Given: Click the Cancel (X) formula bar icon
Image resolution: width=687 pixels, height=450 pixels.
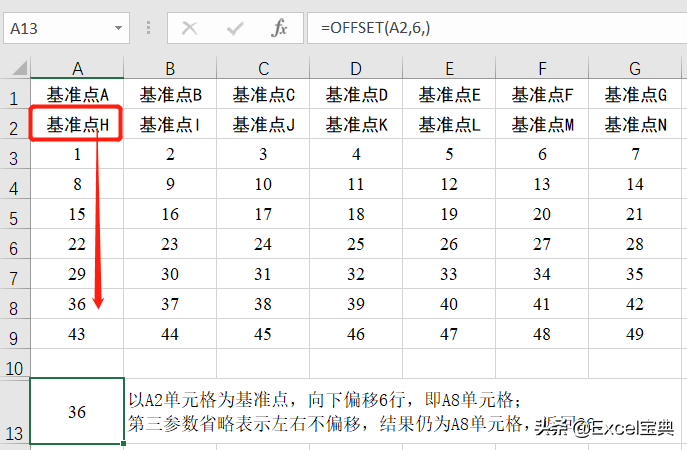Looking at the screenshot, I should pyautogui.click(x=189, y=28).
